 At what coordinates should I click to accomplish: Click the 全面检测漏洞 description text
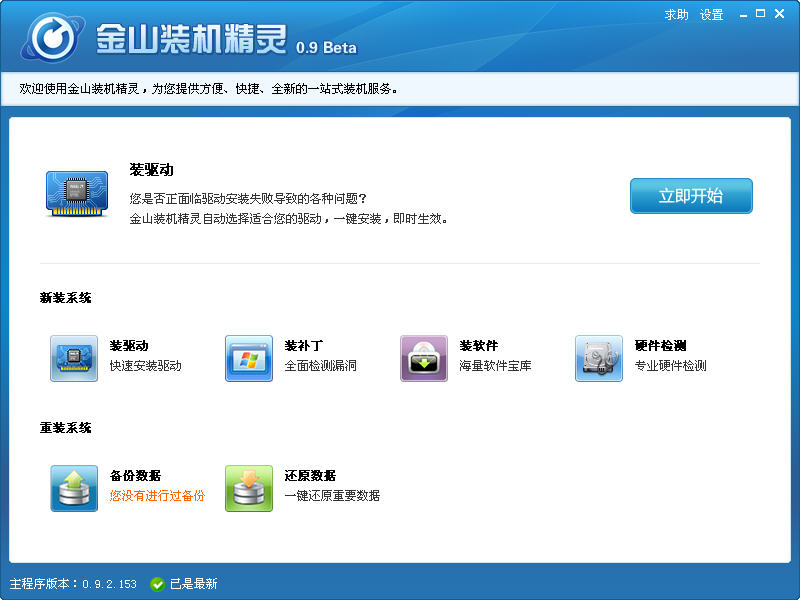click(x=320, y=366)
